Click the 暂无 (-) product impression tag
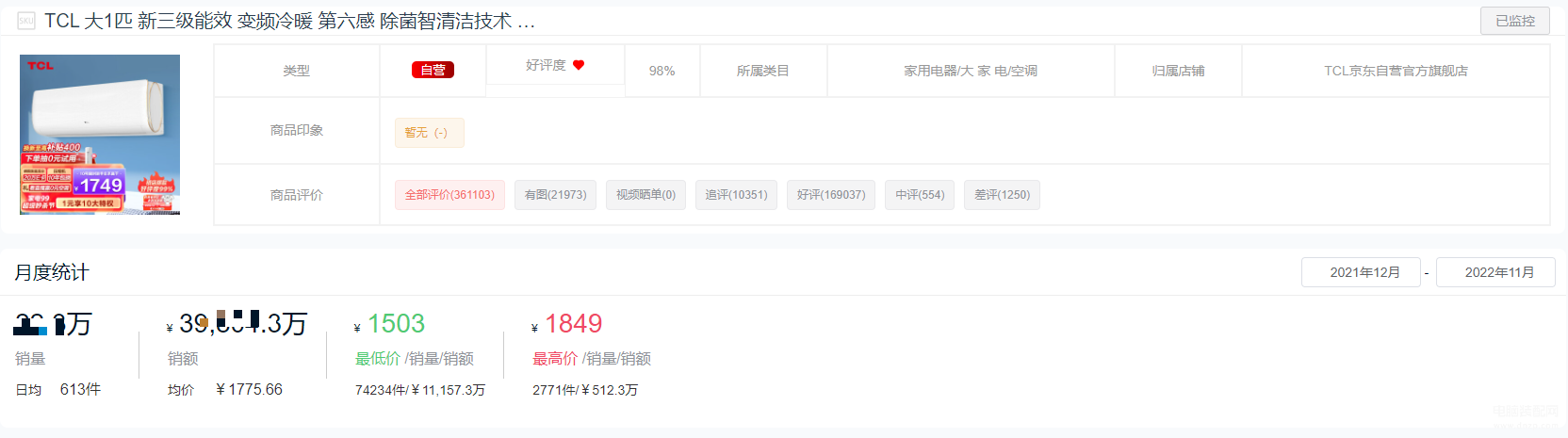1568x438 pixels. [x=430, y=133]
